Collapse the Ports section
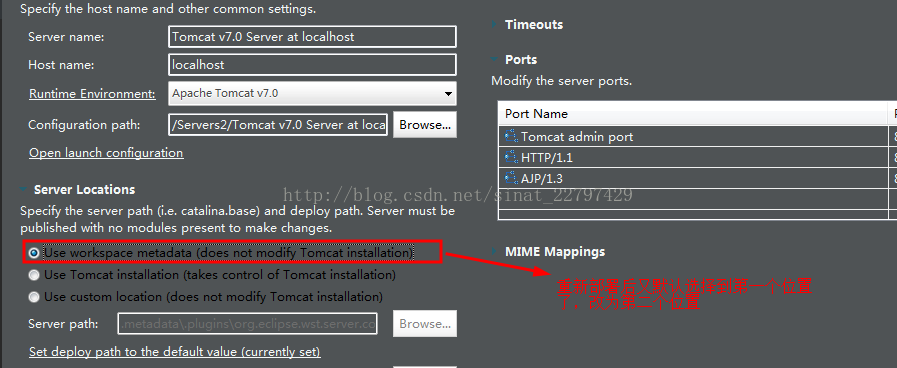Image resolution: width=897 pixels, height=368 pixels. 494,60
